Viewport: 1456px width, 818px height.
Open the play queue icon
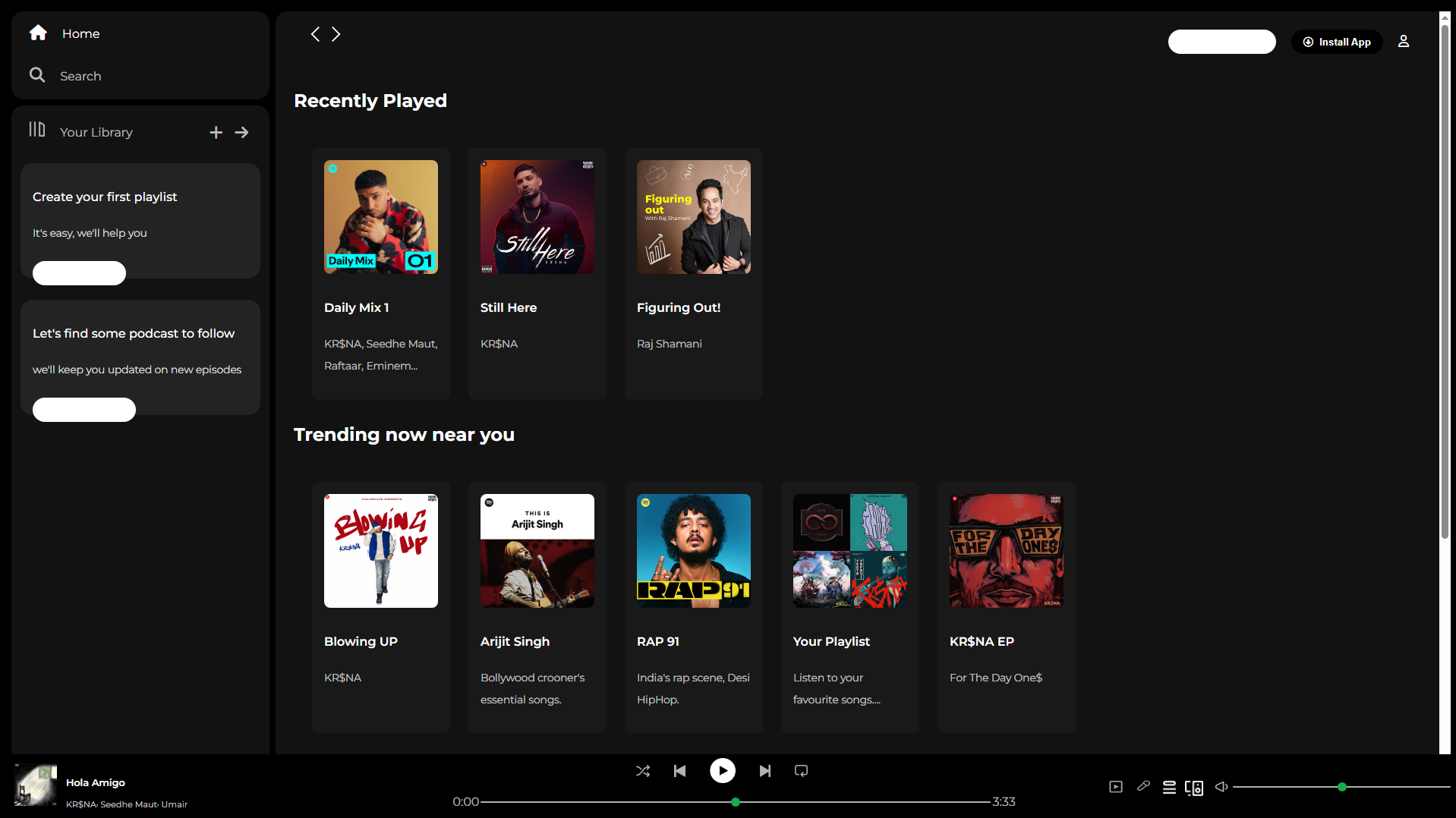coord(1170,788)
